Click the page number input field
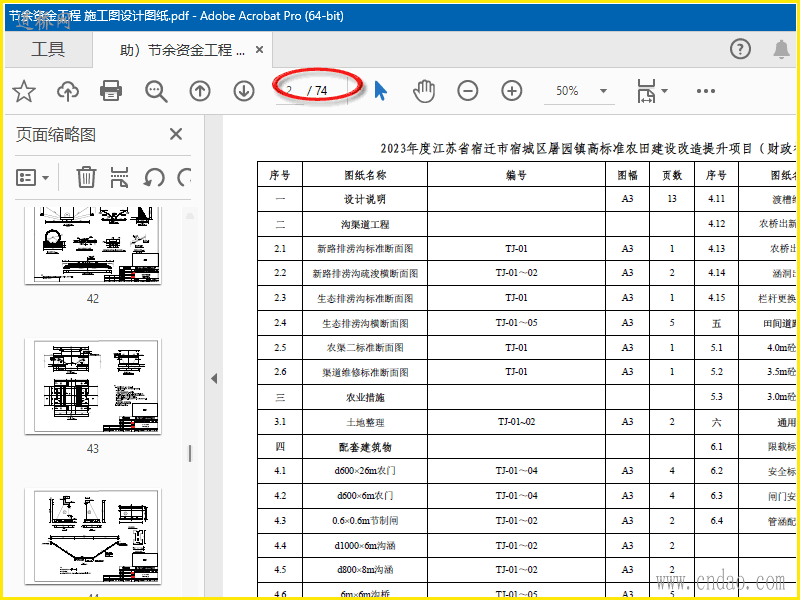 coord(290,91)
